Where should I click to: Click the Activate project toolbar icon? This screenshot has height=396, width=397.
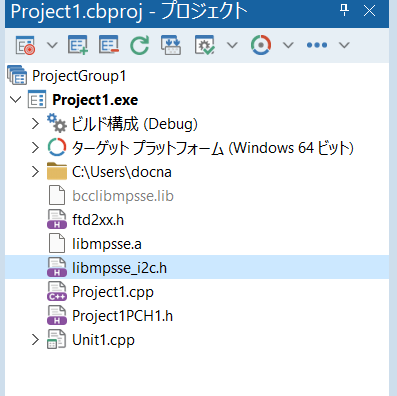click(x=25, y=45)
